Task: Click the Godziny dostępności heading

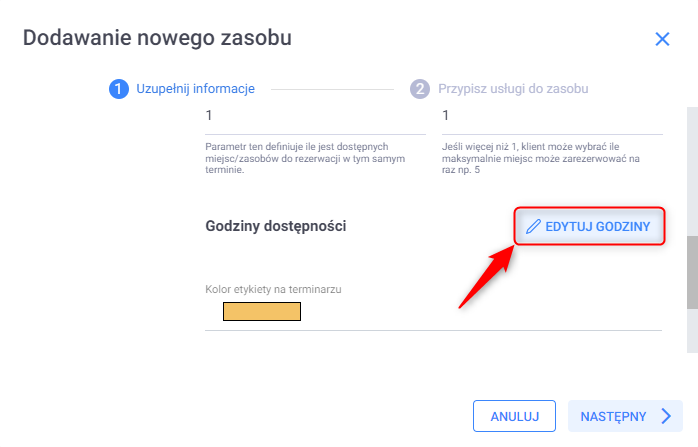Action: click(x=275, y=227)
